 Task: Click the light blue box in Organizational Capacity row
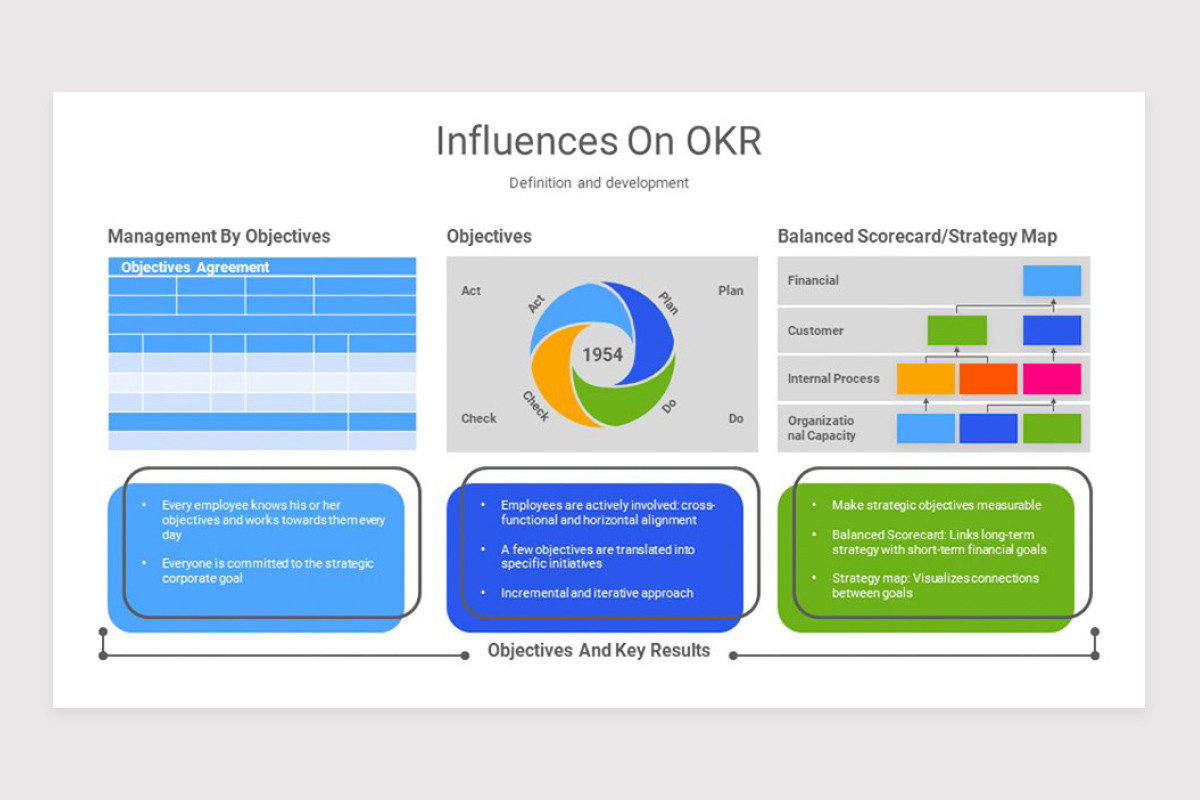(x=926, y=428)
